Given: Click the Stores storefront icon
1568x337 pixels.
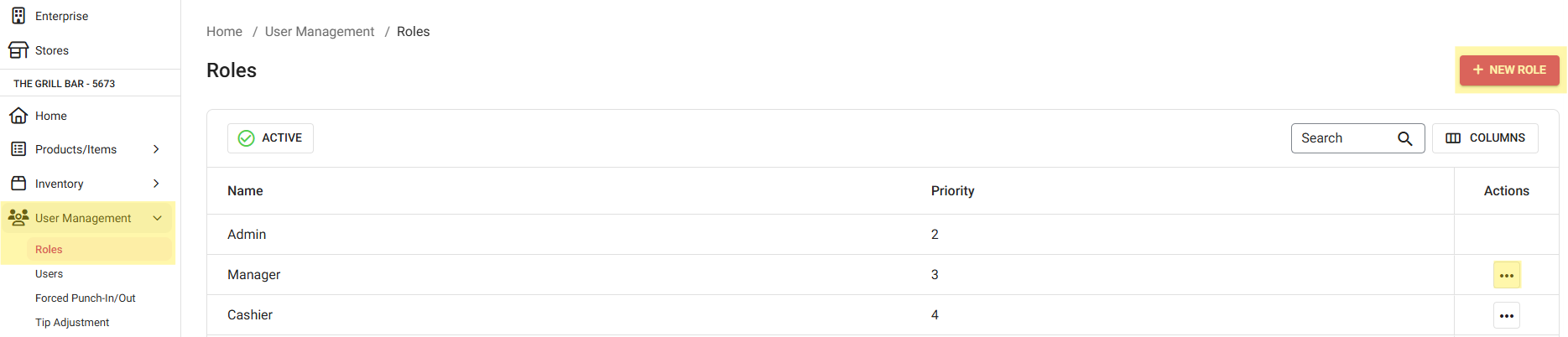Looking at the screenshot, I should point(18,50).
